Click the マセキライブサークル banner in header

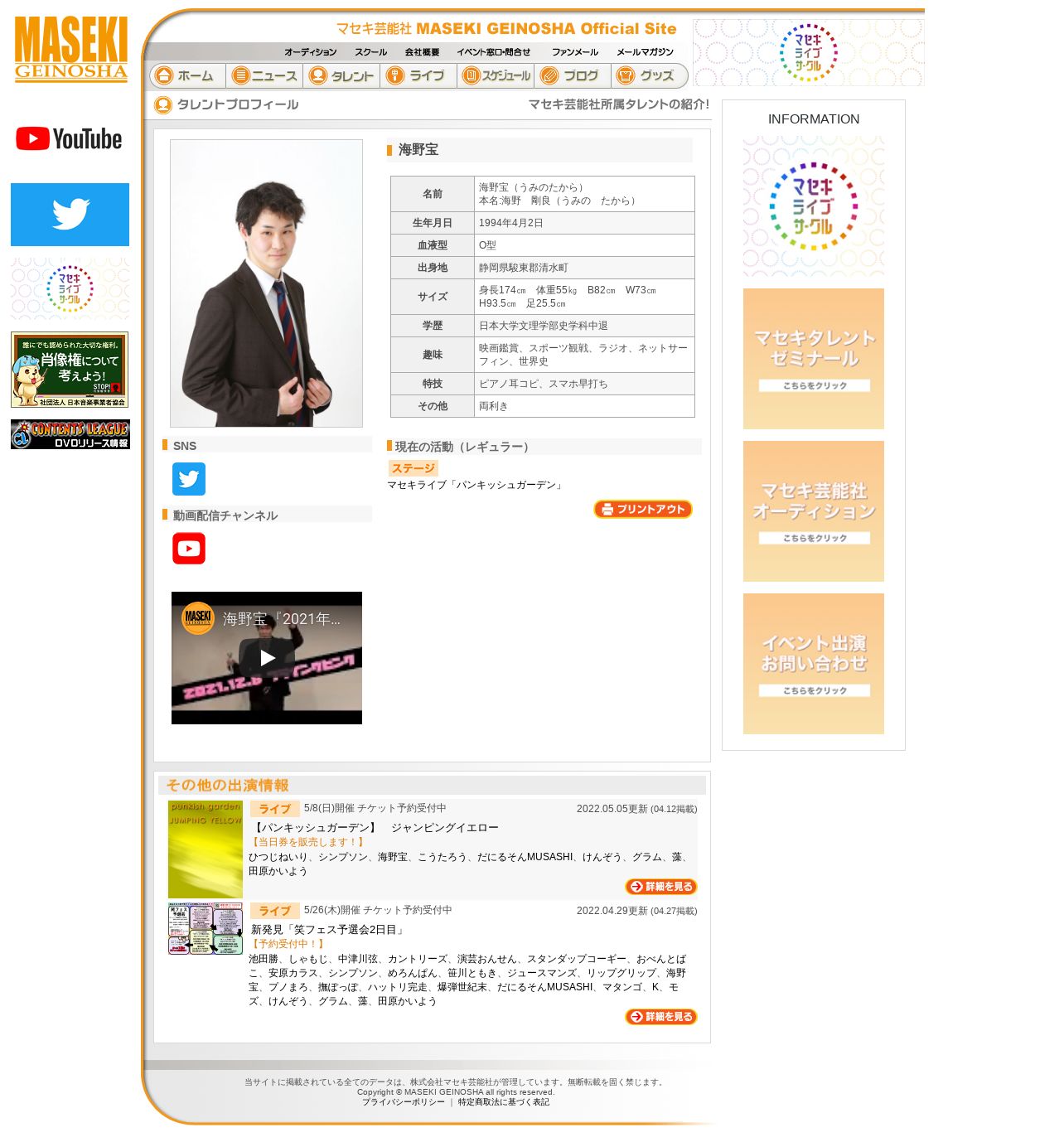(x=809, y=52)
